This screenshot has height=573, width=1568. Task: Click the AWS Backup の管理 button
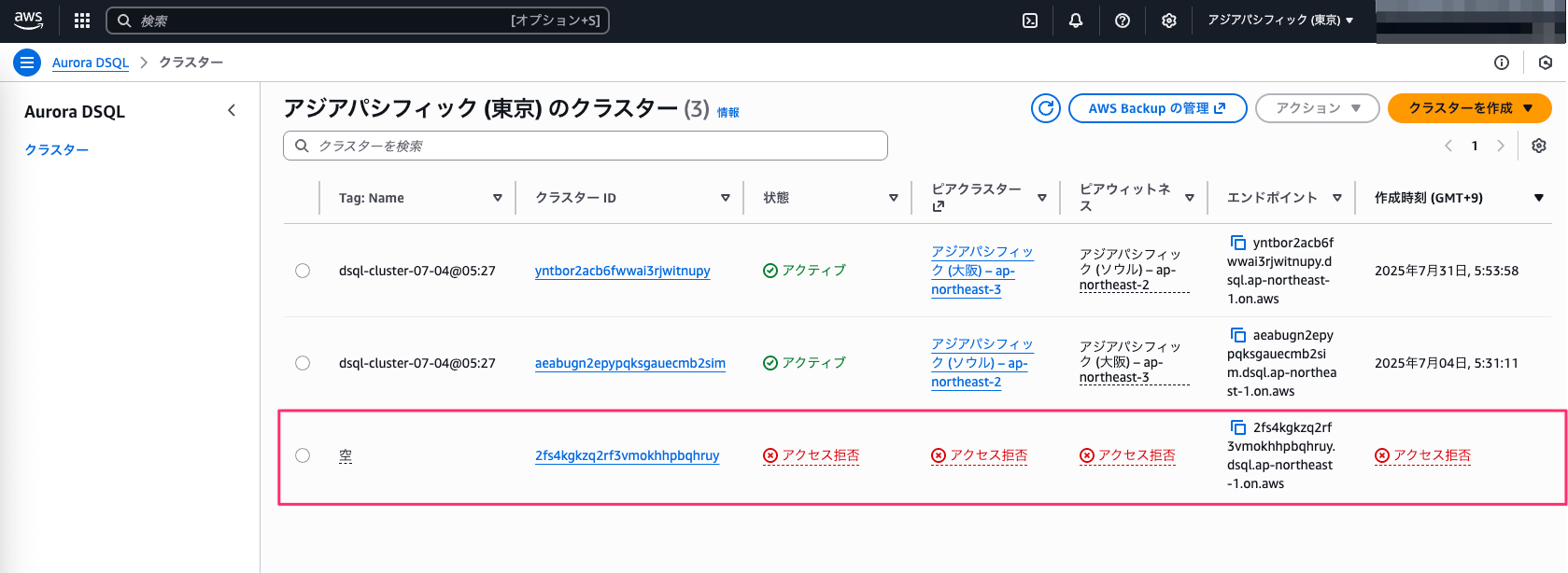tap(1157, 108)
